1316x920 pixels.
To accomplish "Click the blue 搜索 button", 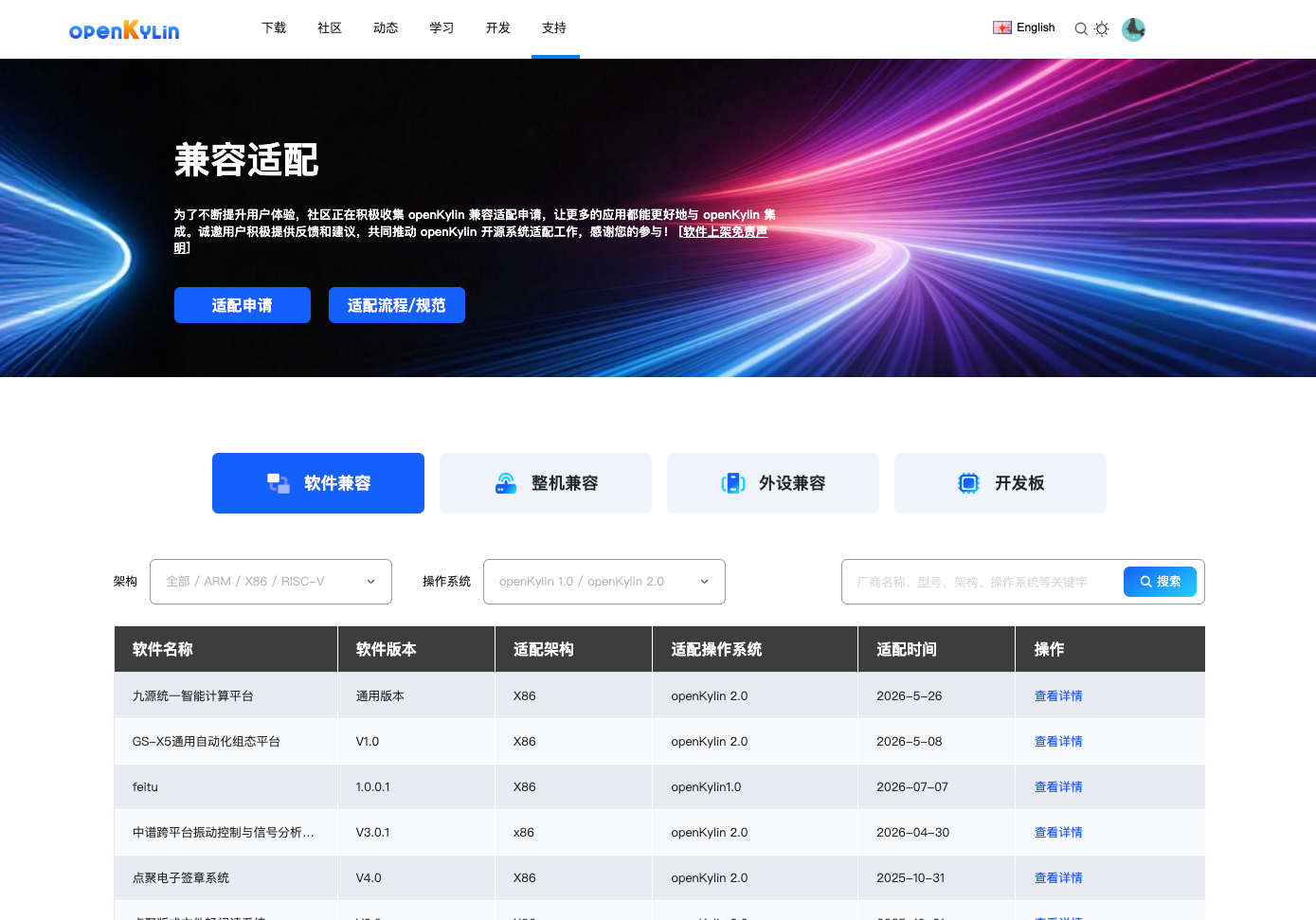I will (1160, 582).
